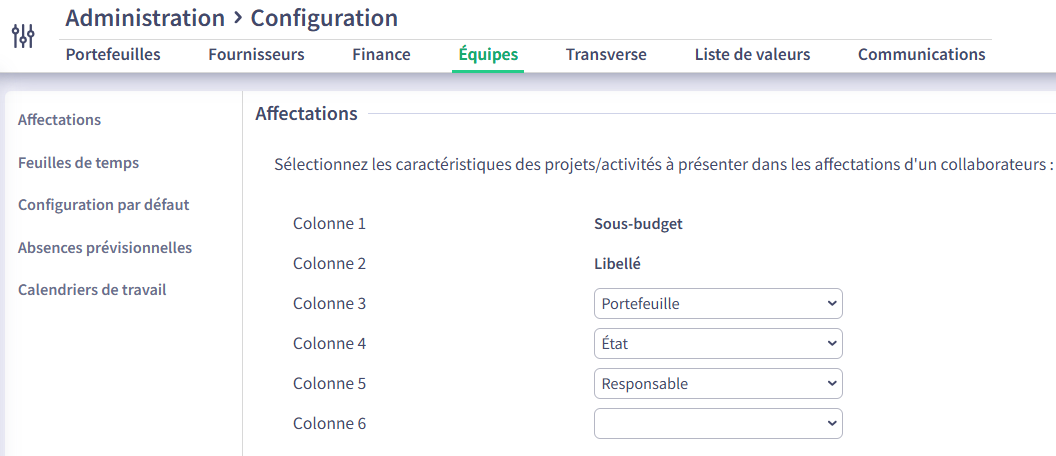Viewport: 1056px width, 456px height.
Task: Click the Administration breadcrumb in header
Action: pos(145,18)
